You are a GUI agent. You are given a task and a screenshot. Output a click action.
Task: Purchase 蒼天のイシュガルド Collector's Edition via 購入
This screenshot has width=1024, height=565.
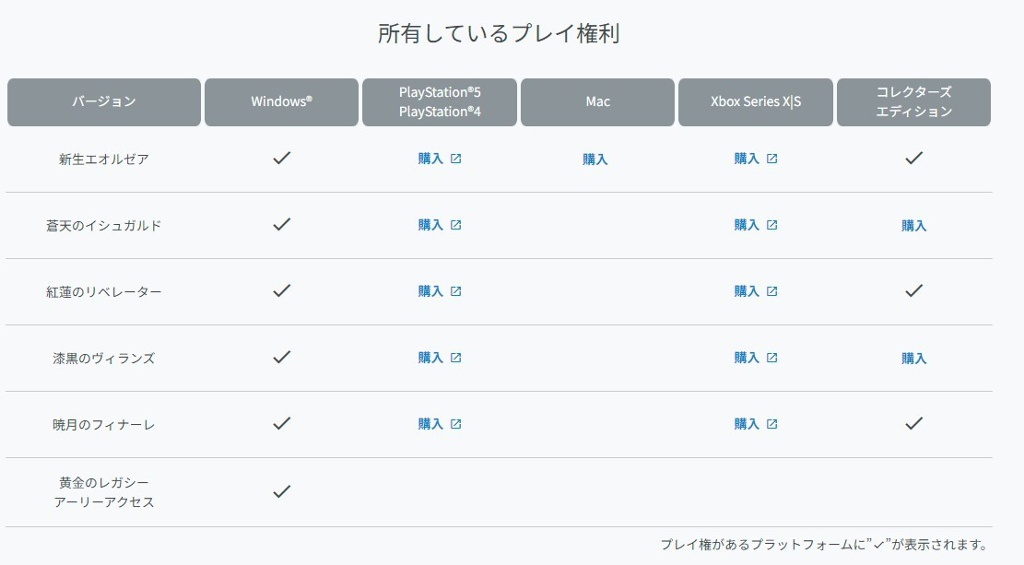[914, 226]
